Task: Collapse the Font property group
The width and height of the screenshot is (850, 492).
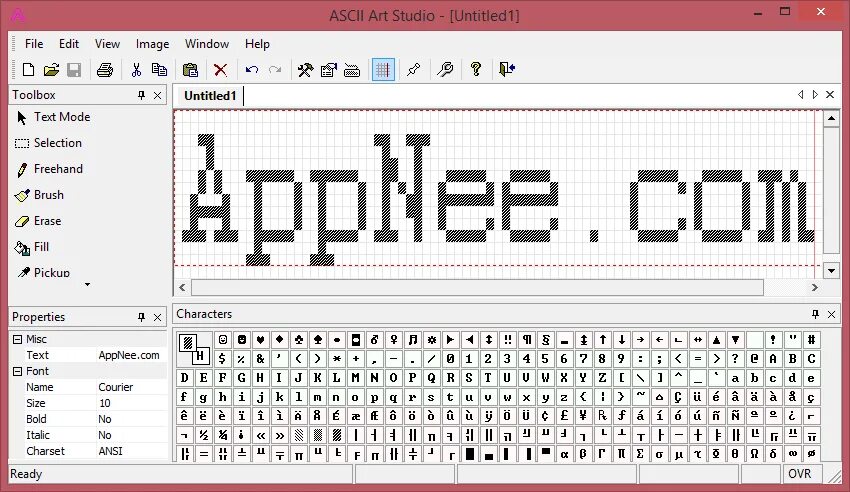Action: 17,371
